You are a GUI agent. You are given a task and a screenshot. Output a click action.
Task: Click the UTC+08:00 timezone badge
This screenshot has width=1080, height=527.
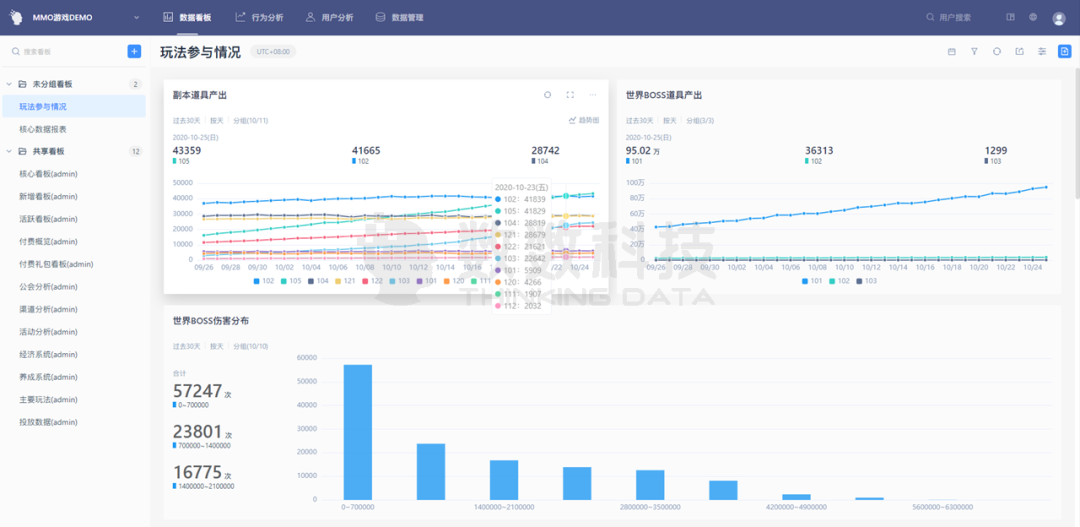pos(273,52)
